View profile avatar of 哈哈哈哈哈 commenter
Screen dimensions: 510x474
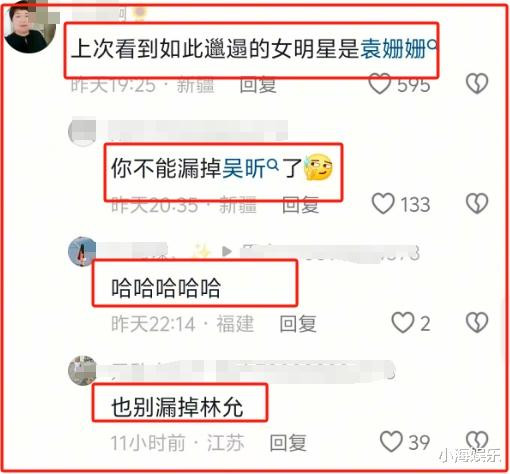pyautogui.click(x=82, y=252)
